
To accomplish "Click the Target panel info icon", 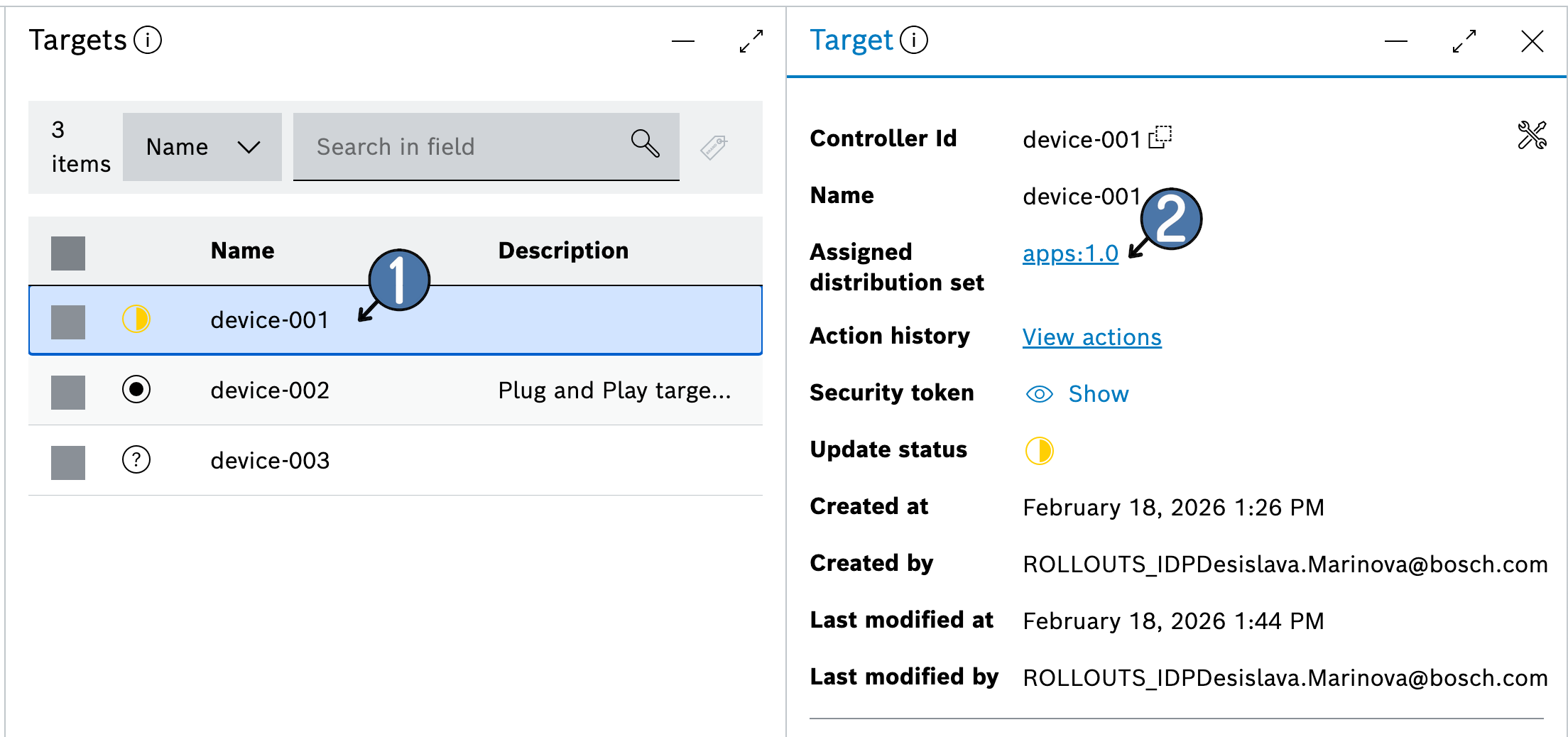I will coord(913,40).
